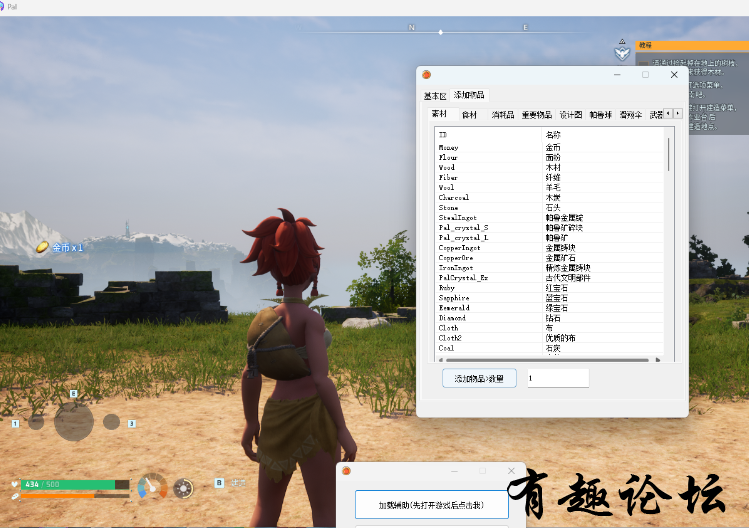Select the CopperIngot row
This screenshot has height=528, width=749.
point(550,248)
